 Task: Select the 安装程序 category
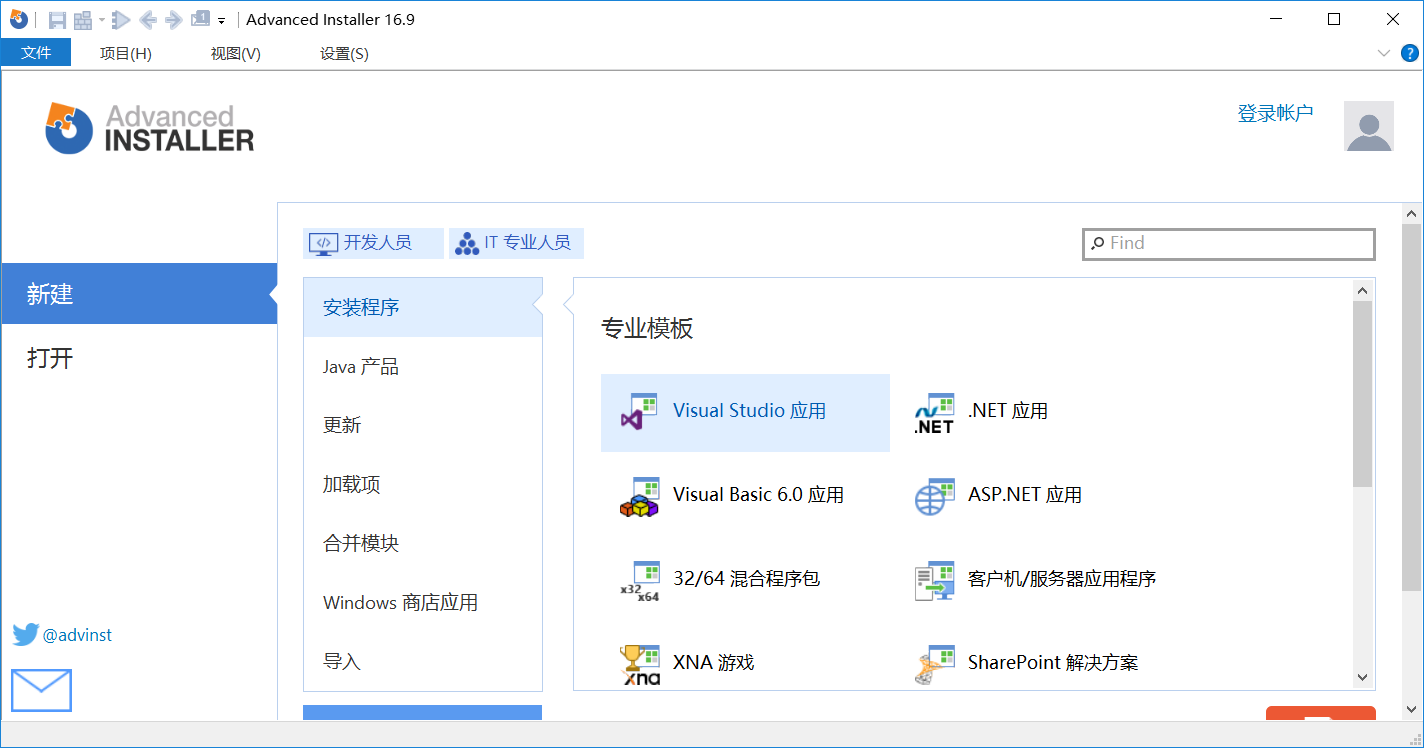pyautogui.click(x=423, y=307)
